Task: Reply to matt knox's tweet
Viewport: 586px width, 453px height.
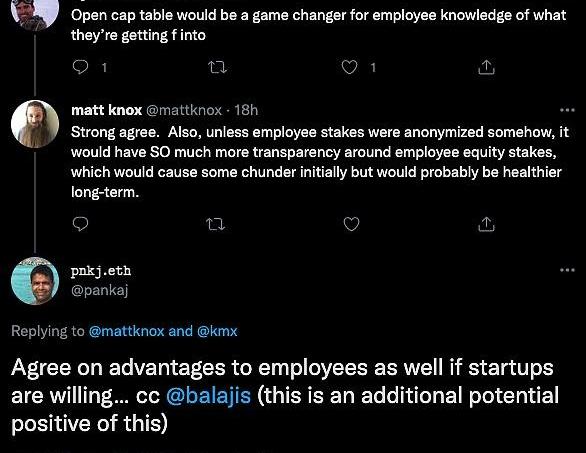Action: 80,224
